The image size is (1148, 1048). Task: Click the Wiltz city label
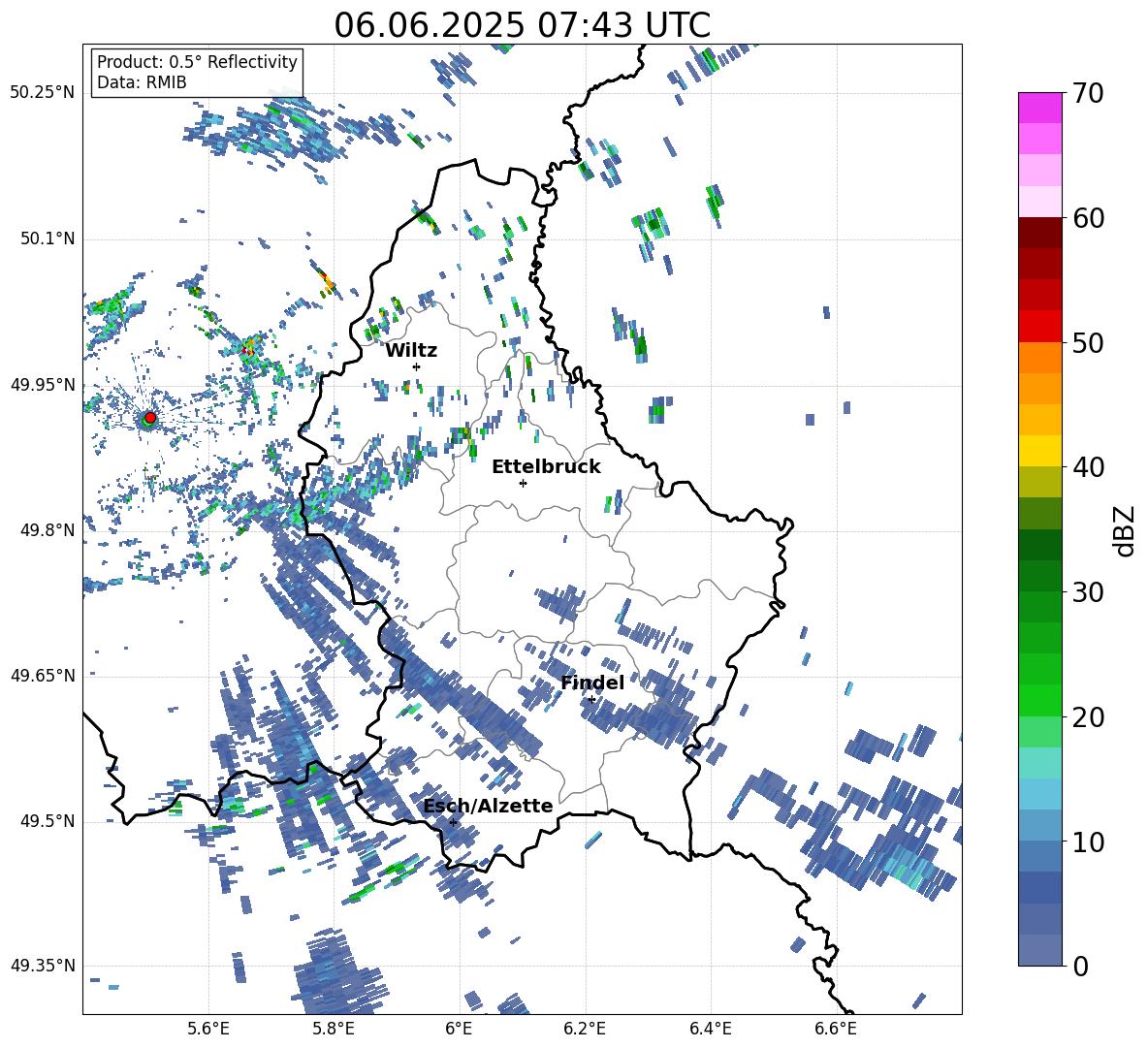coord(411,351)
